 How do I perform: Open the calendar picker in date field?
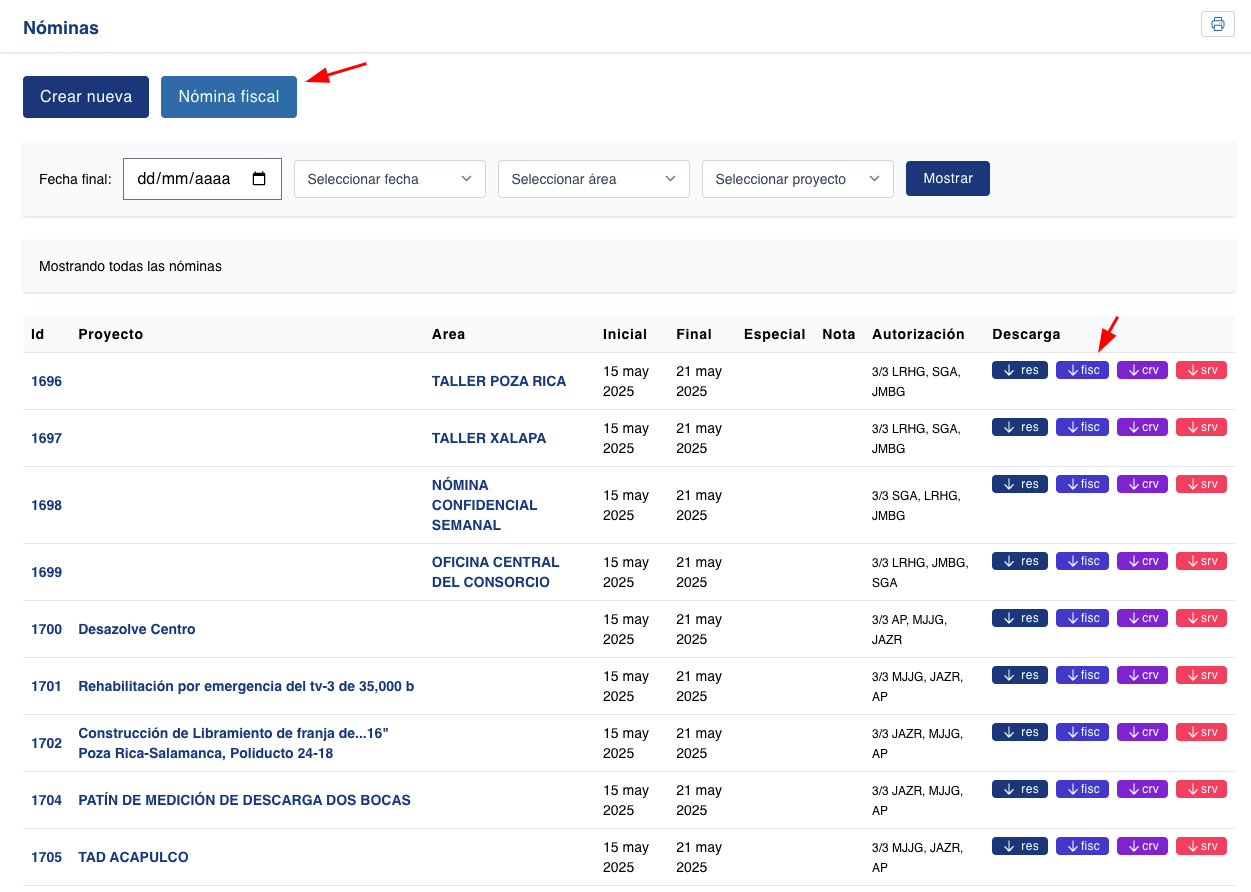coord(259,179)
